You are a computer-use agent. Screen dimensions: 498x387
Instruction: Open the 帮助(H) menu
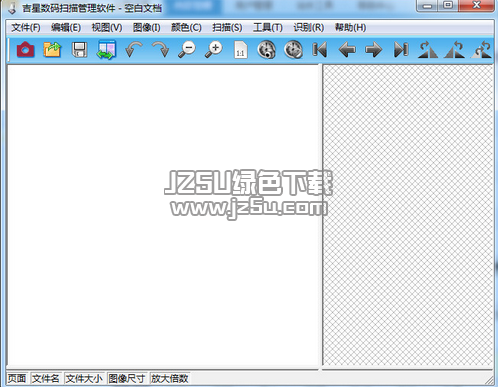(350, 27)
